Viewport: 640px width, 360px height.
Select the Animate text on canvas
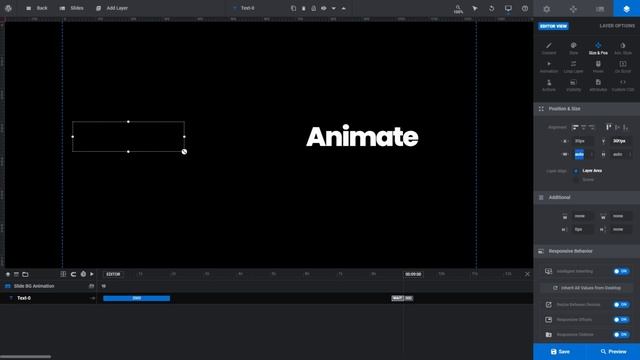click(362, 136)
